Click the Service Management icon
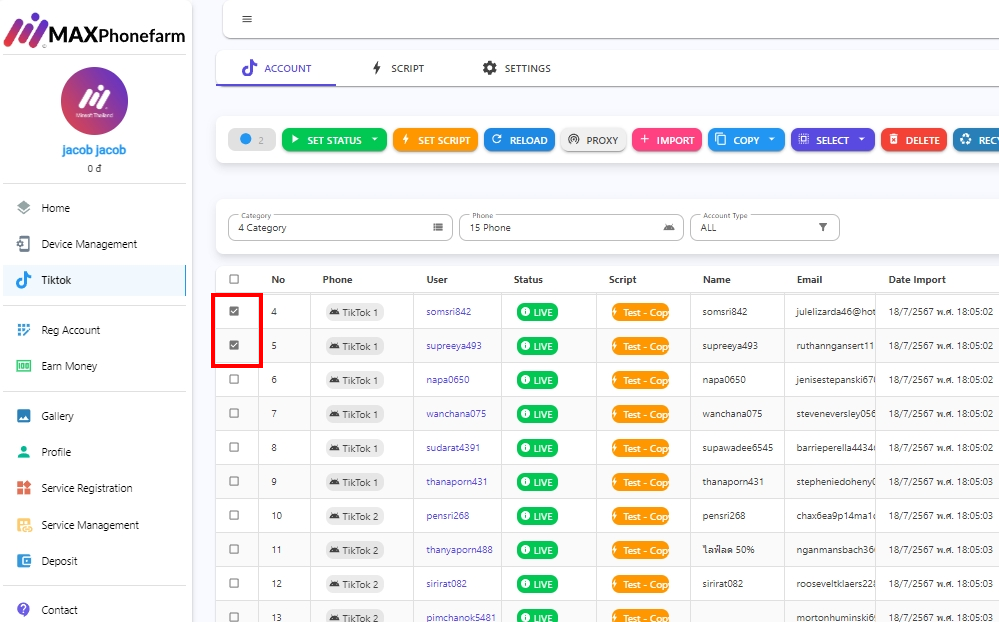This screenshot has height=622, width=999. [24, 525]
